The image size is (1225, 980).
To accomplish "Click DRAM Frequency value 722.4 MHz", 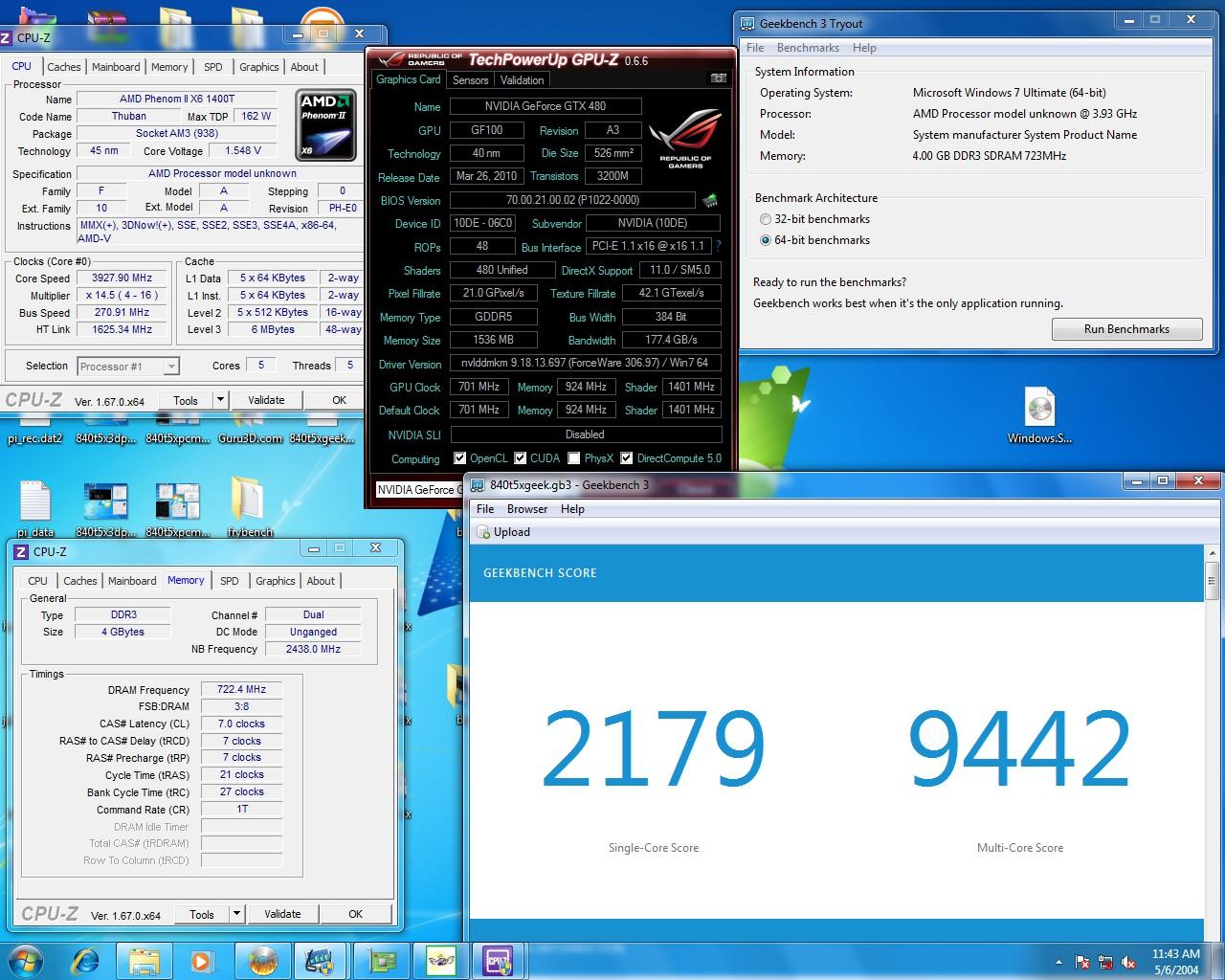I will [242, 689].
